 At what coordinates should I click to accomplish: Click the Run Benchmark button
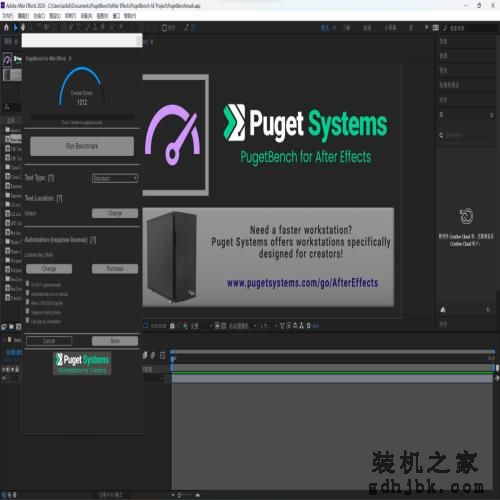[82, 146]
